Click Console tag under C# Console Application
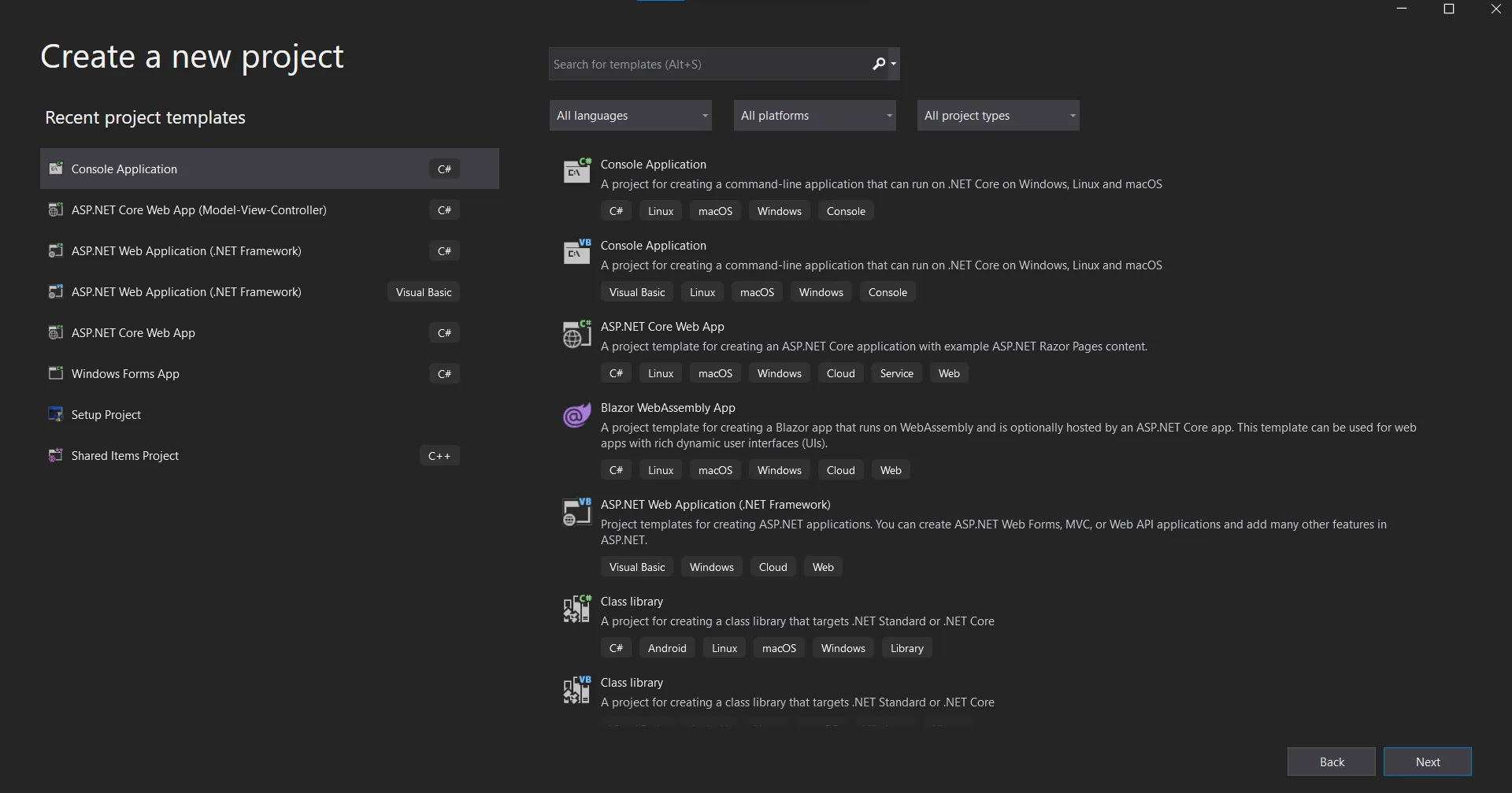Viewport: 1512px width, 793px height. [846, 211]
